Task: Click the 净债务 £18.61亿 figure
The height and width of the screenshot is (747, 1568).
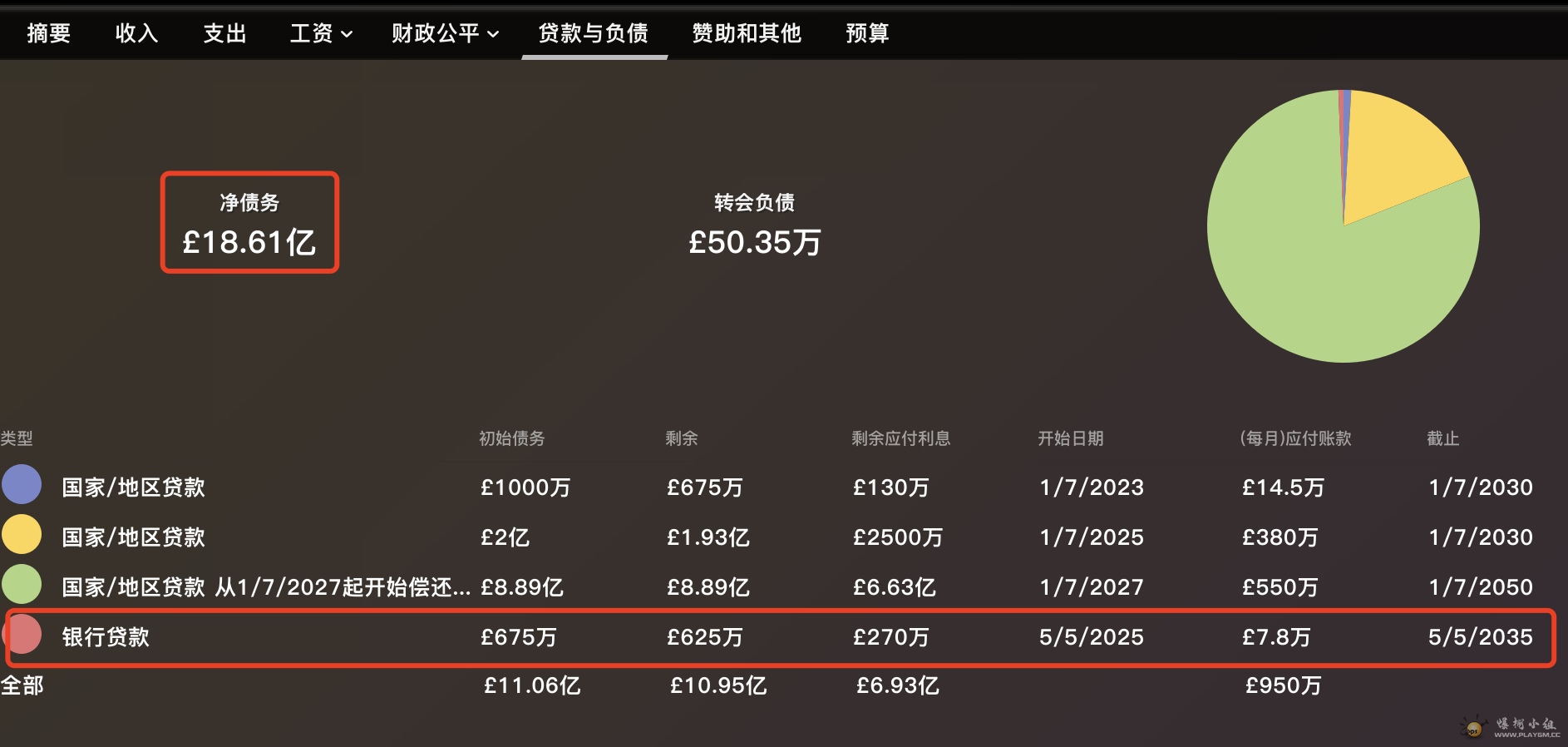Action: [x=249, y=241]
